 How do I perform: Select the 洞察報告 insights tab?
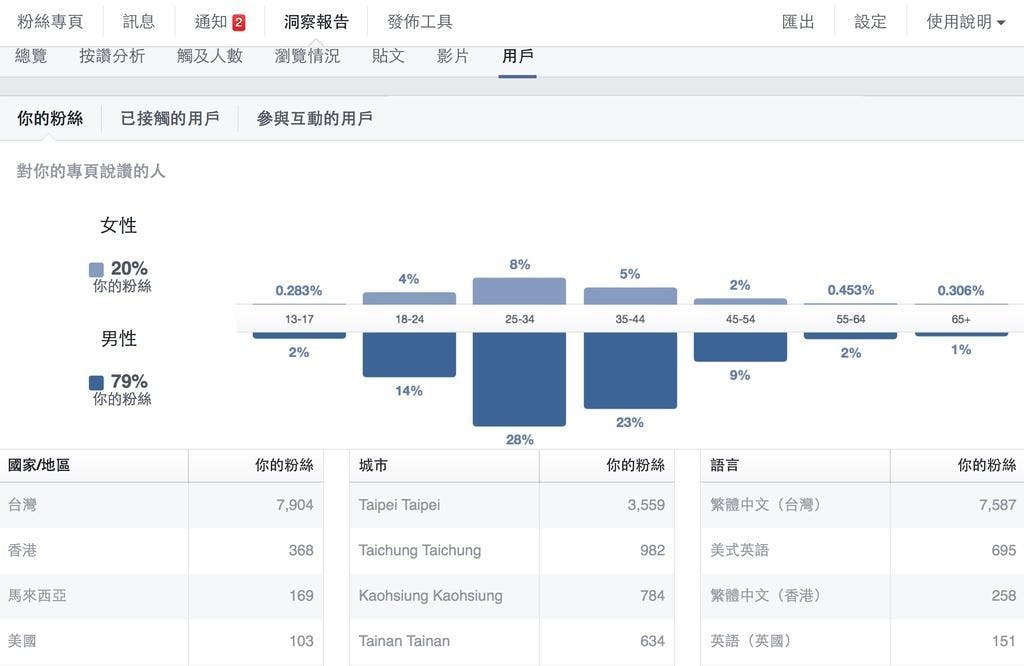pyautogui.click(x=316, y=22)
